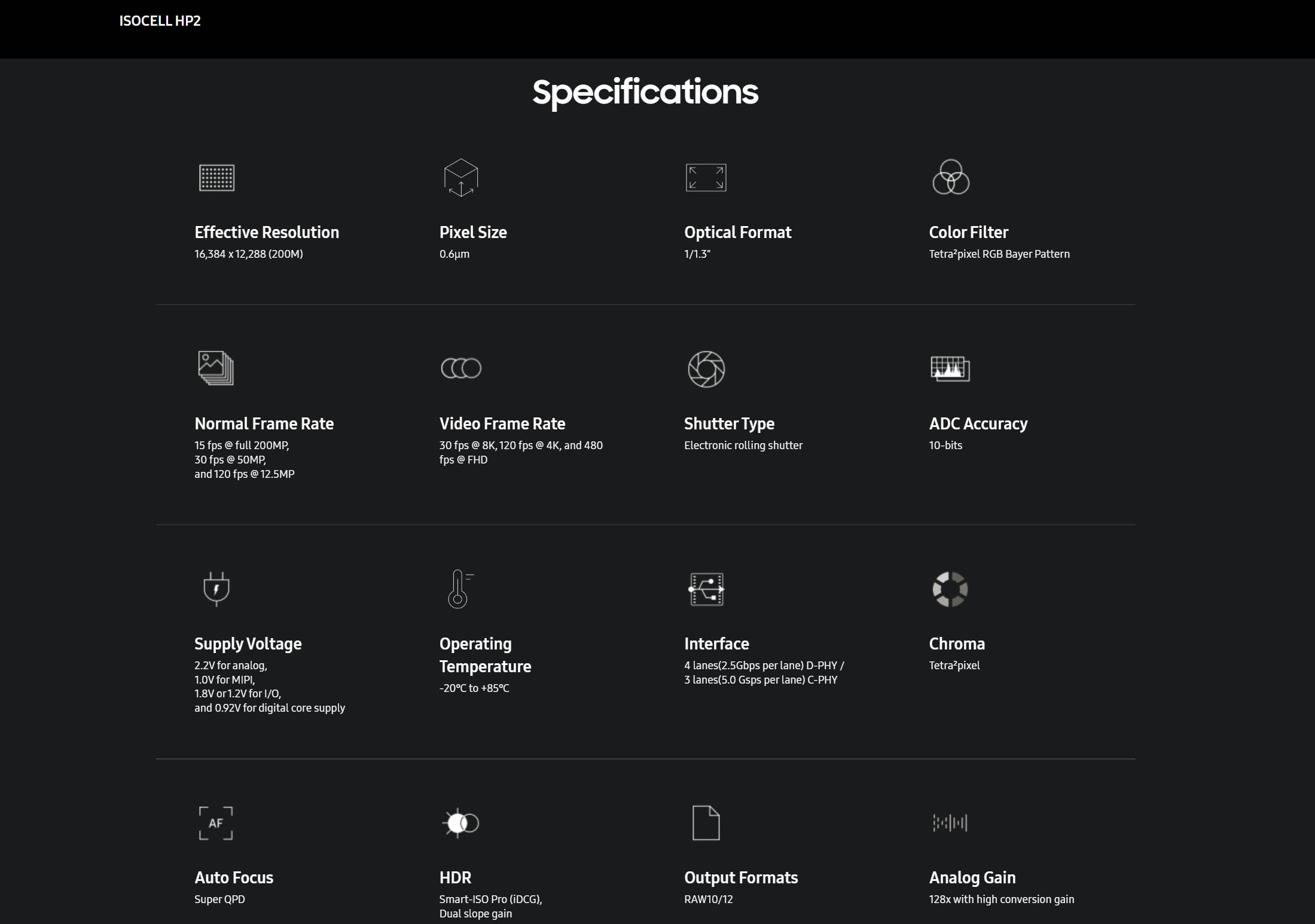The width and height of the screenshot is (1315, 924).
Task: Select the 1.8V or 1.2V for I/O line
Action: [x=237, y=693]
